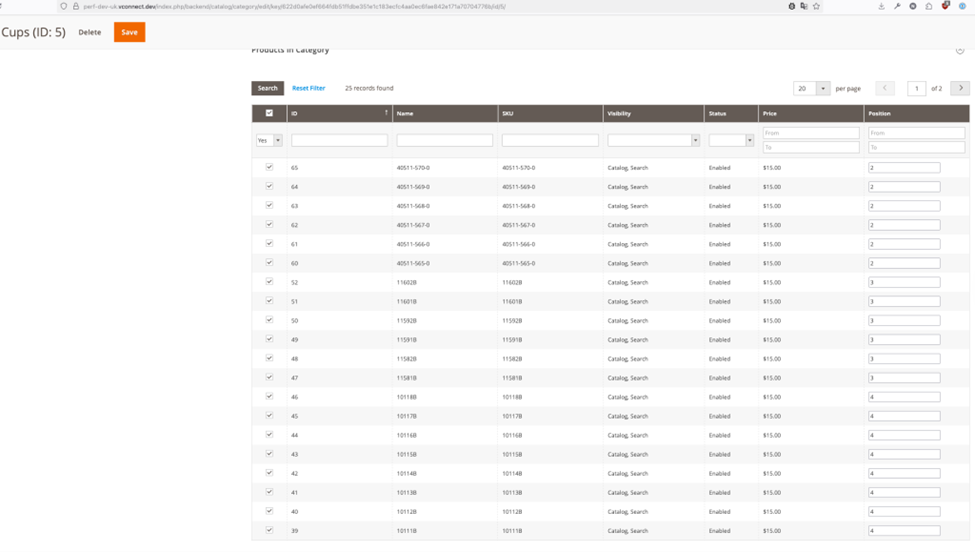Uncheck product with ID 49
This screenshot has width=975, height=552.
(x=269, y=339)
